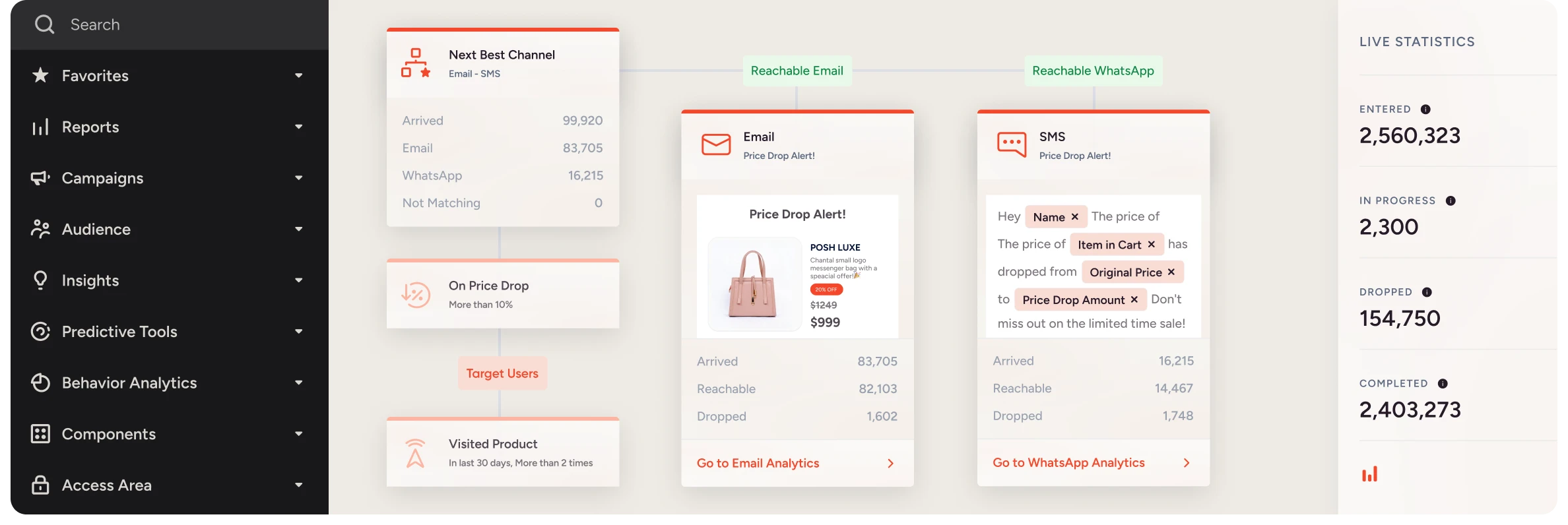Viewport: 1568px width, 525px height.
Task: Click the ENTERED value 2,560,323
Action: click(x=1410, y=136)
